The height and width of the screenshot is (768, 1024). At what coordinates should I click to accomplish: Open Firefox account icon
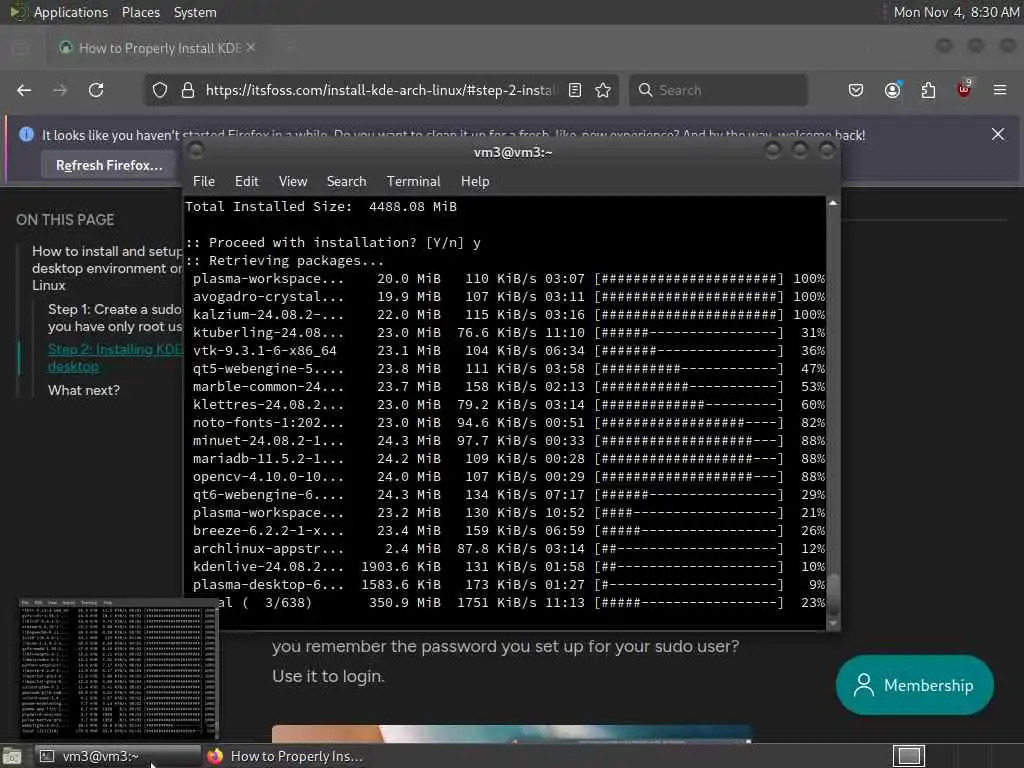(893, 90)
